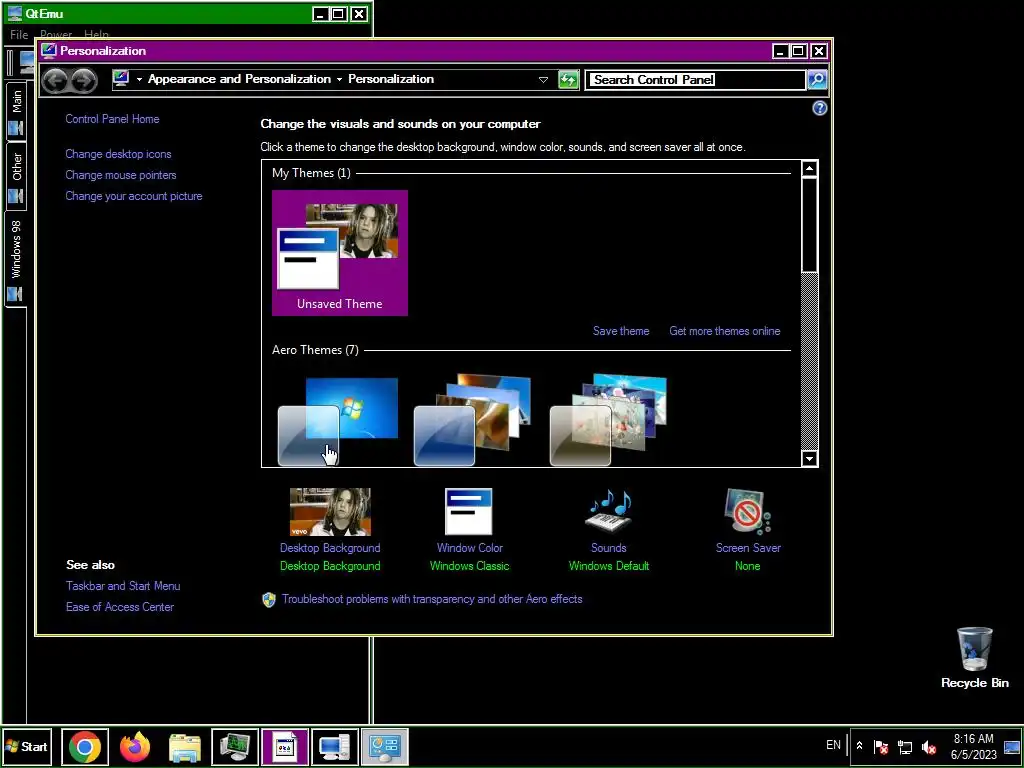The image size is (1024, 768).
Task: Click the Search Control Panel field
Action: pos(696,80)
